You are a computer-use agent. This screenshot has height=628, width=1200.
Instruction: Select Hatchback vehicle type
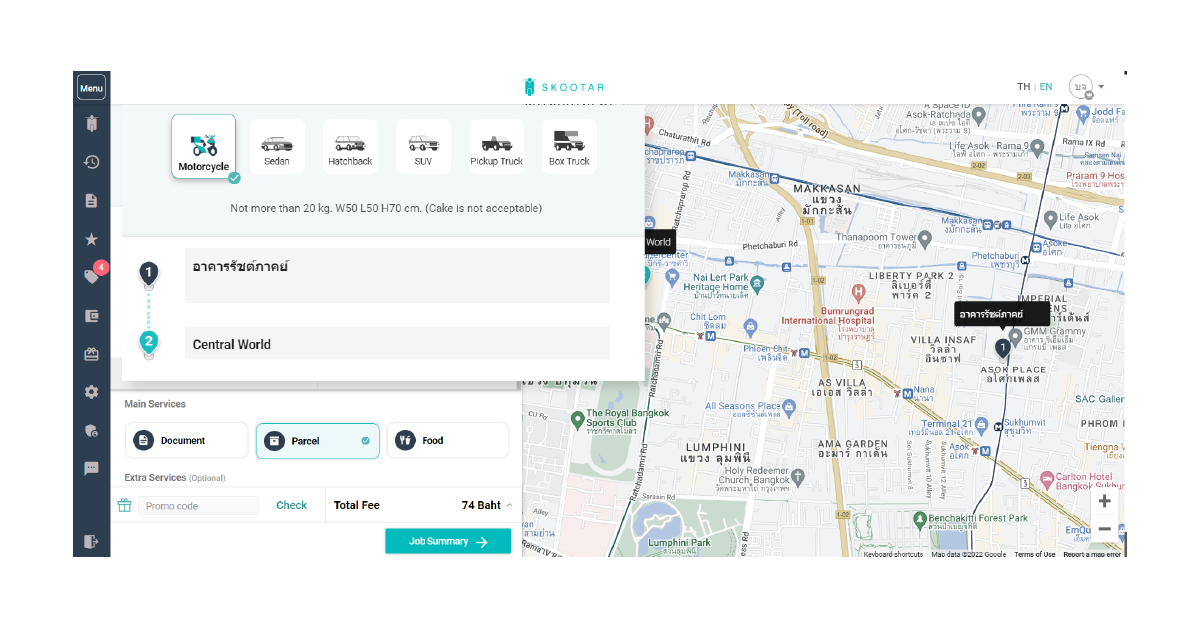pyautogui.click(x=350, y=147)
